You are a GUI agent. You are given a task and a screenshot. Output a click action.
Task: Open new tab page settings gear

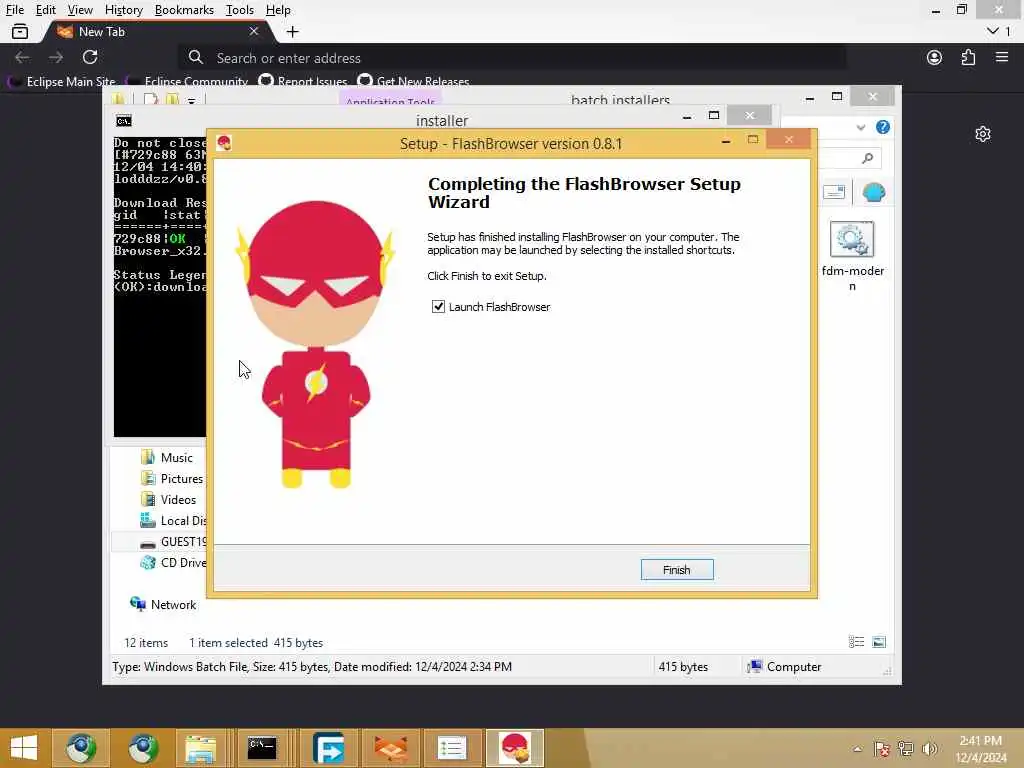(x=982, y=135)
